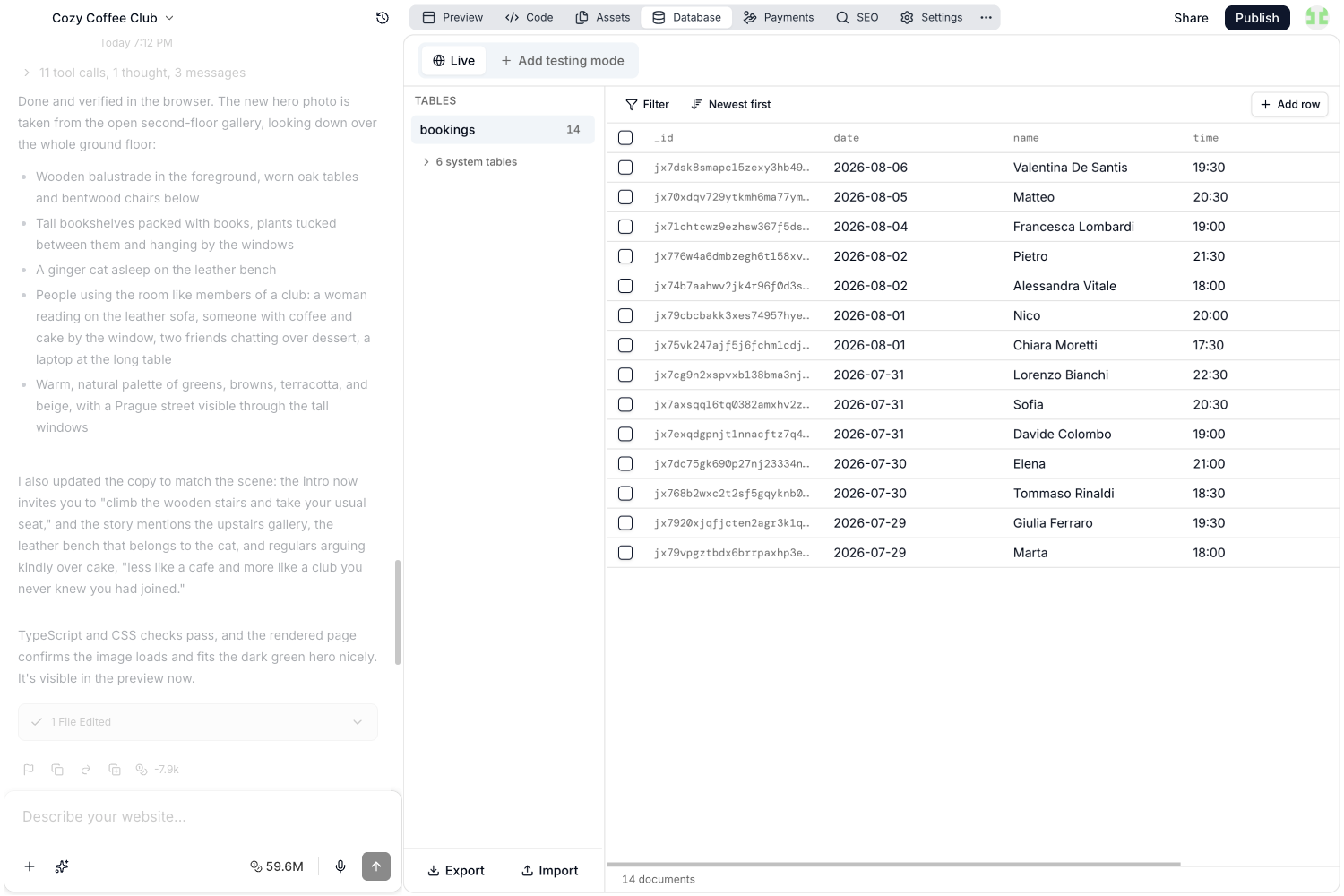Check the Valentina De Santis row checkbox
This screenshot has height=896, width=1344.
click(625, 168)
